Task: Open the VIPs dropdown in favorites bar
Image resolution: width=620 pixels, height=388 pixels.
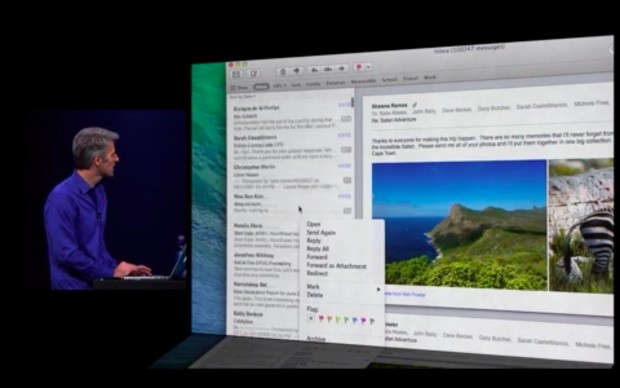Action: [280, 85]
